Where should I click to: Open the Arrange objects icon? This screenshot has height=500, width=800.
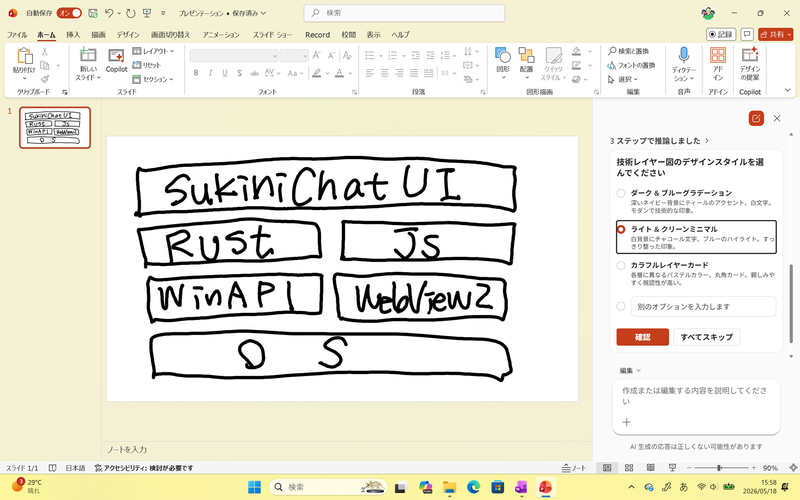pos(526,55)
